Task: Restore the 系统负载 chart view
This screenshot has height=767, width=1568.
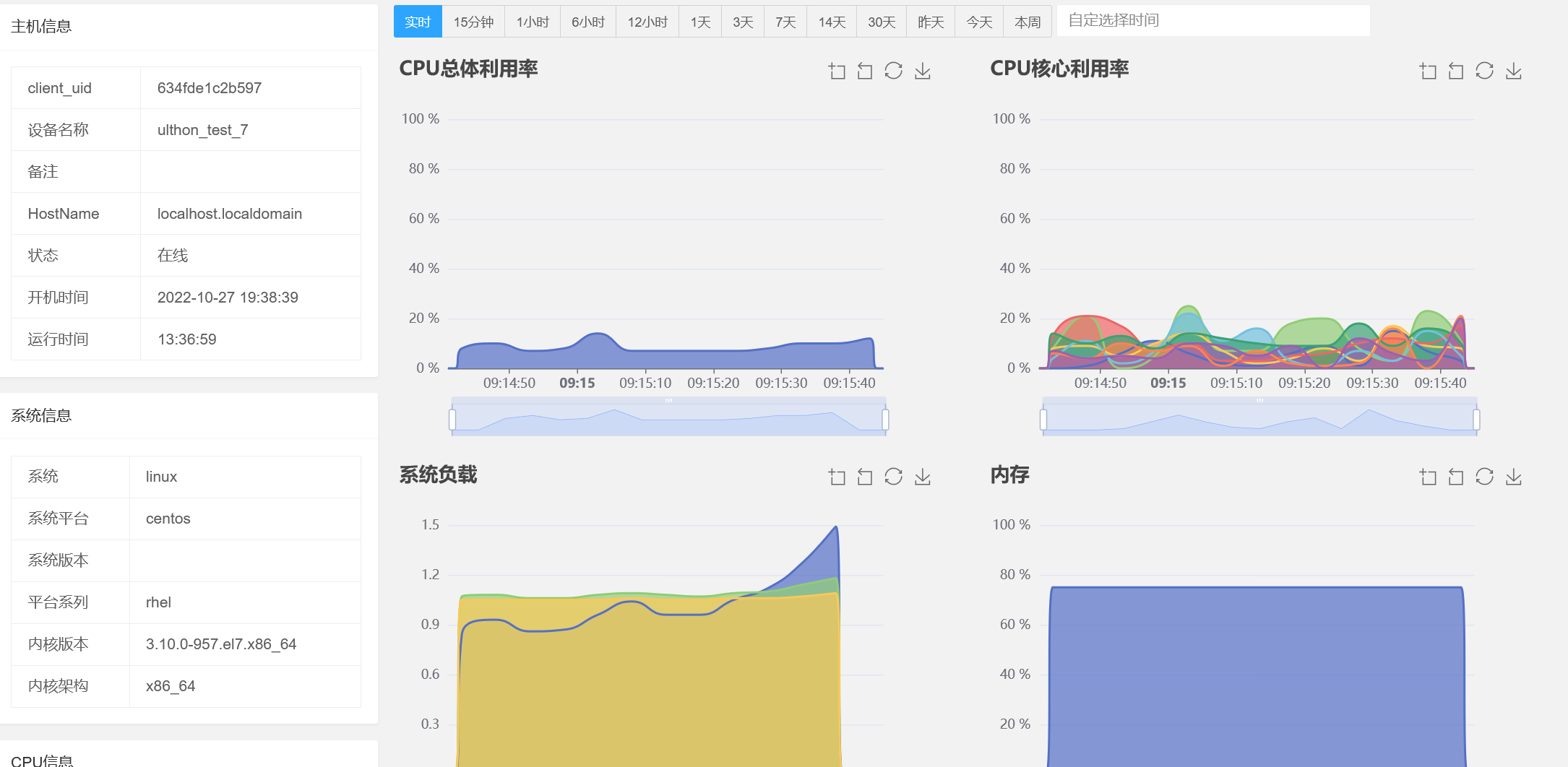Action: click(894, 477)
